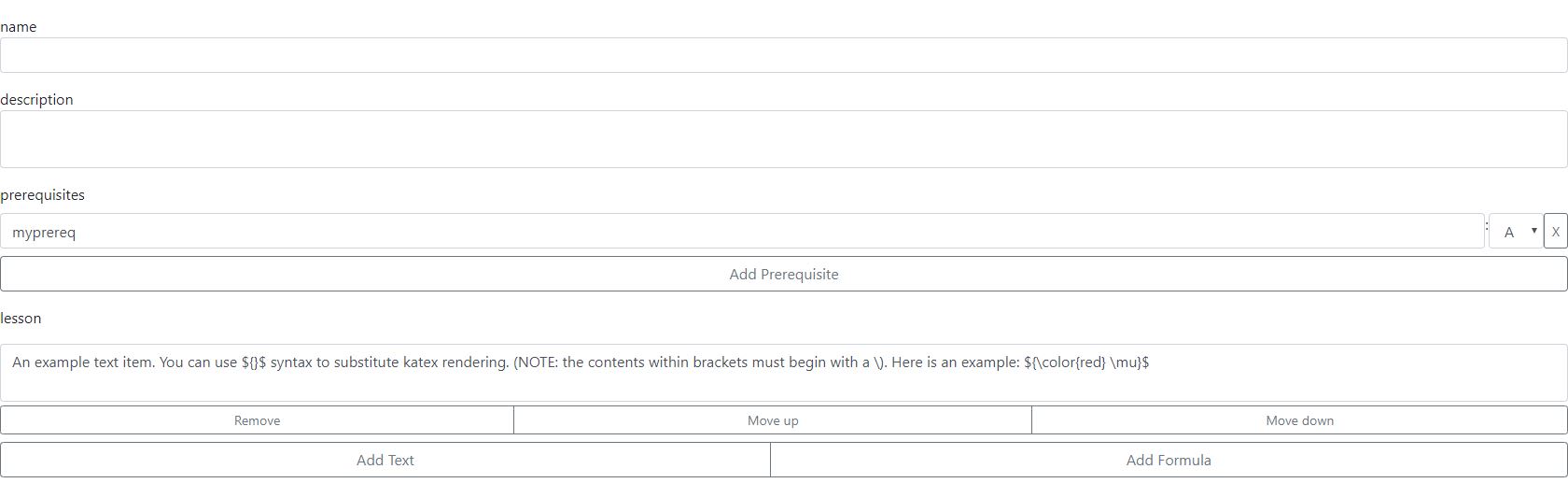Remove the mypreq prerequisite with X
1568x483 pixels.
coord(1555,231)
